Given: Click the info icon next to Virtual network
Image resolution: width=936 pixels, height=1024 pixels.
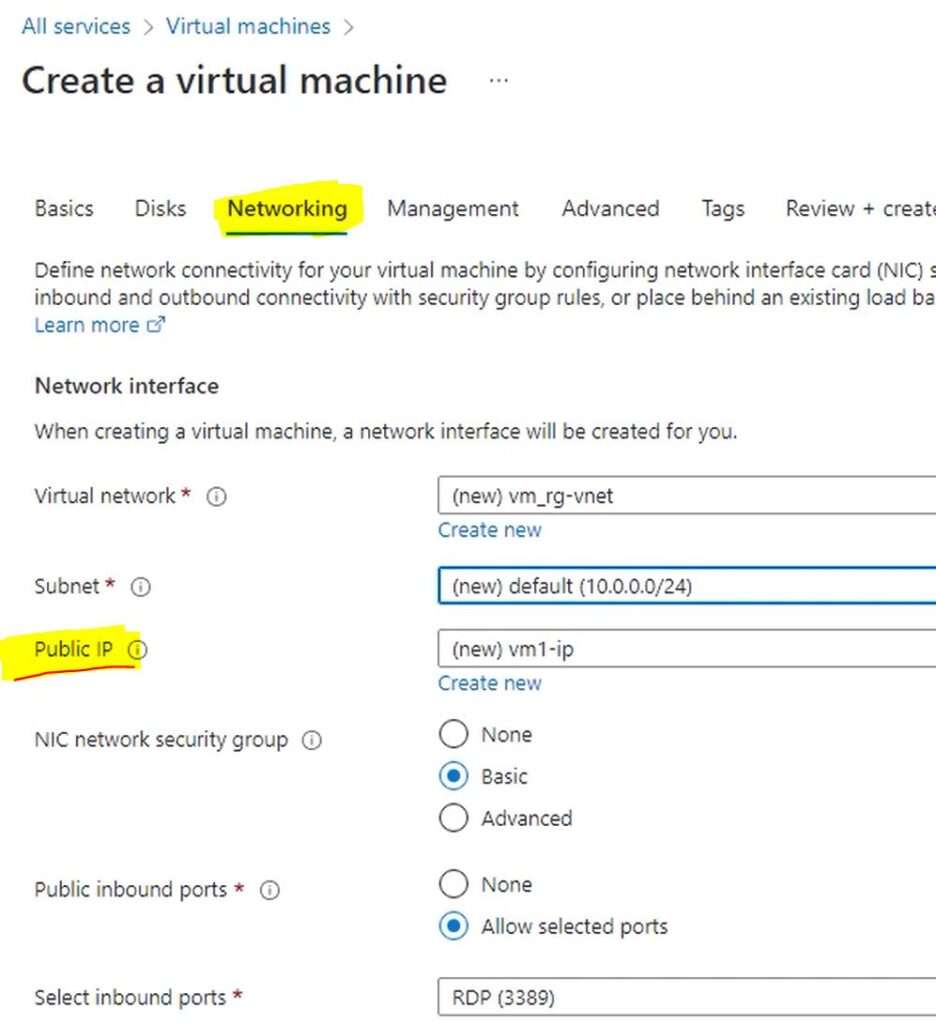Looking at the screenshot, I should click(x=216, y=496).
